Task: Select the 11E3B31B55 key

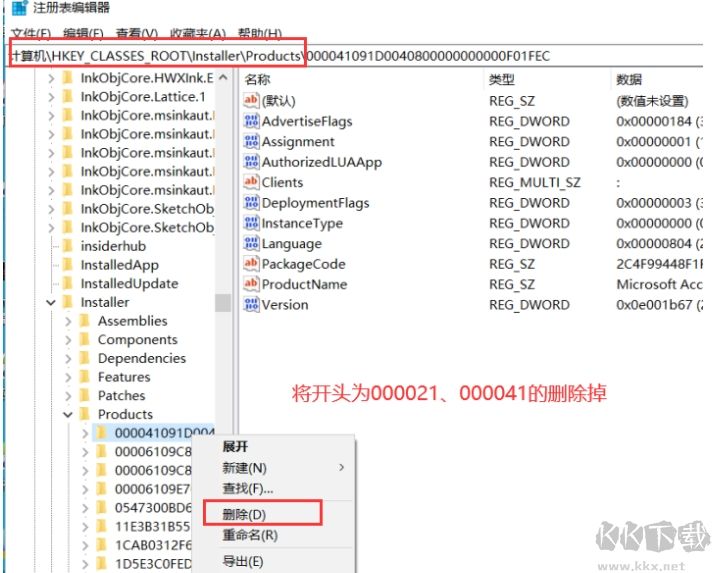Action: tap(153, 526)
